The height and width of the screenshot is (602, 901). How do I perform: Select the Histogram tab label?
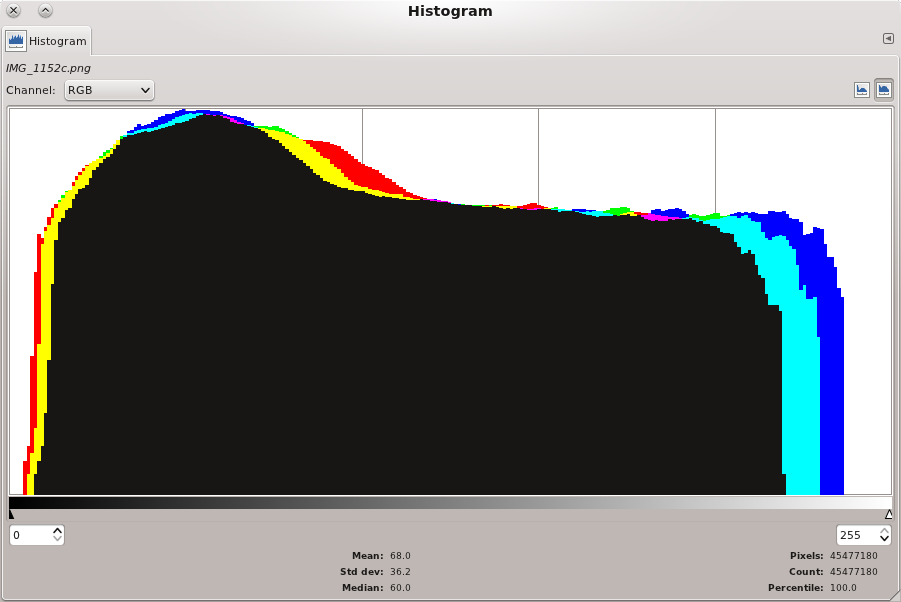tap(57, 41)
